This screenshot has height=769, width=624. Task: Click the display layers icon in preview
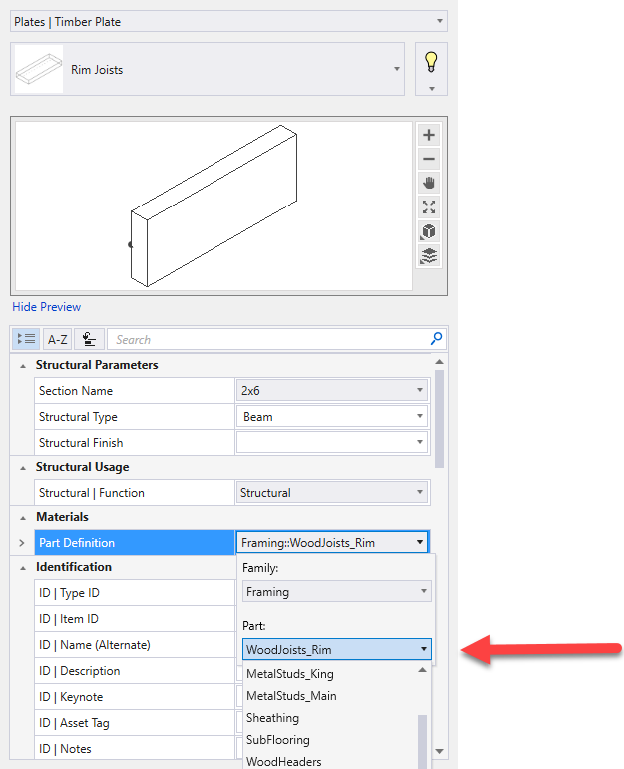(x=429, y=256)
